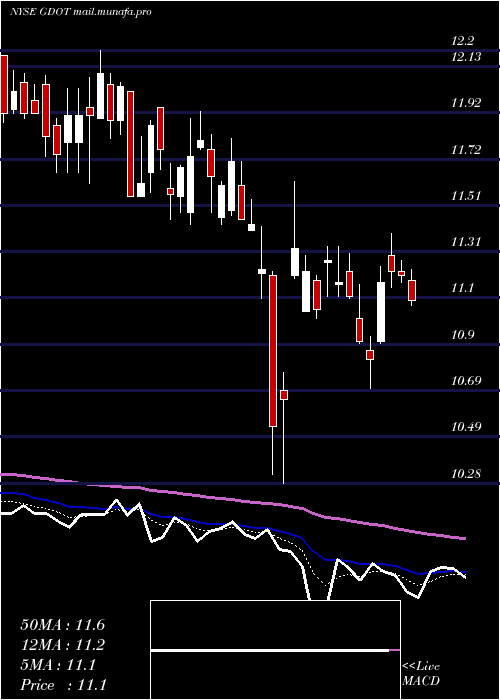500x700 pixels.
Task: Click the 5MA : 11.1 readout
Action: click(x=58, y=665)
